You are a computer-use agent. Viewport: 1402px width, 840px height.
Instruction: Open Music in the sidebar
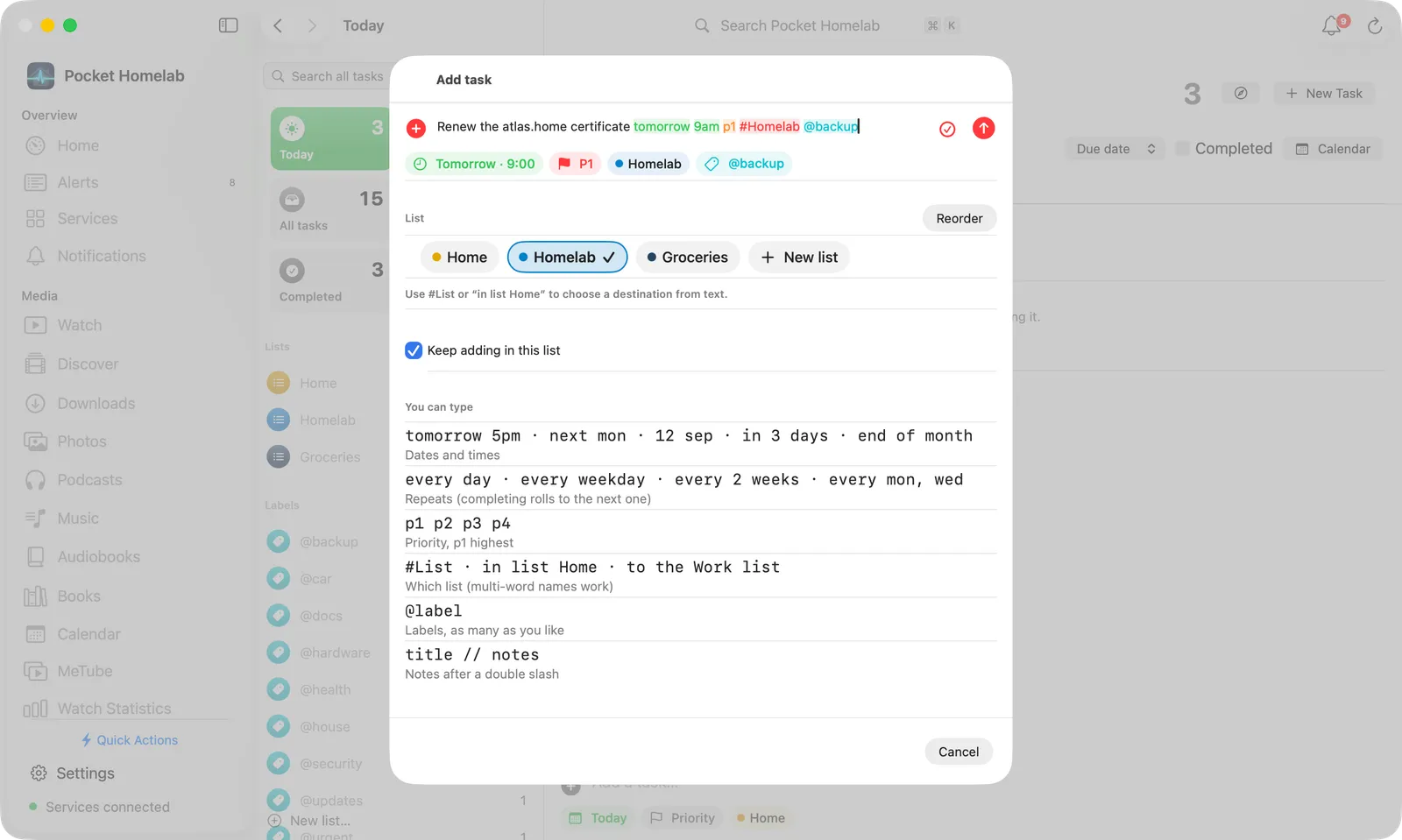click(x=78, y=519)
